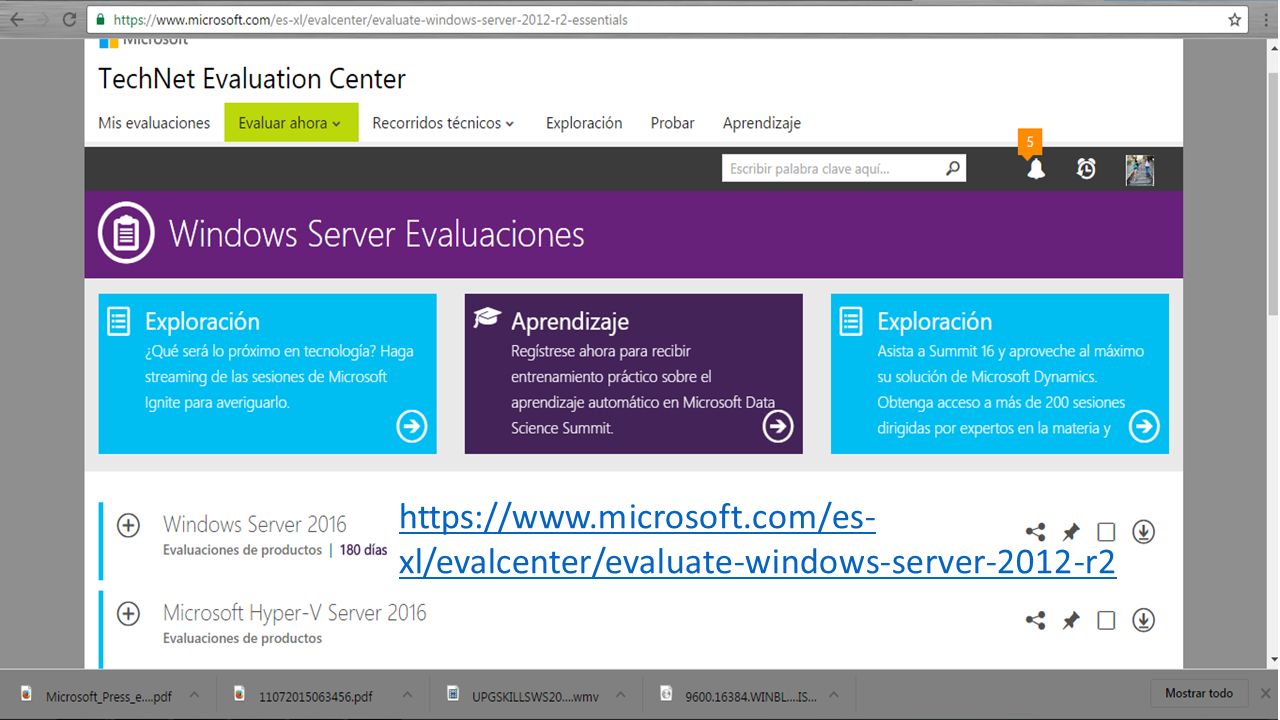Open the Probar menu item
1280x720 pixels.
(x=673, y=123)
